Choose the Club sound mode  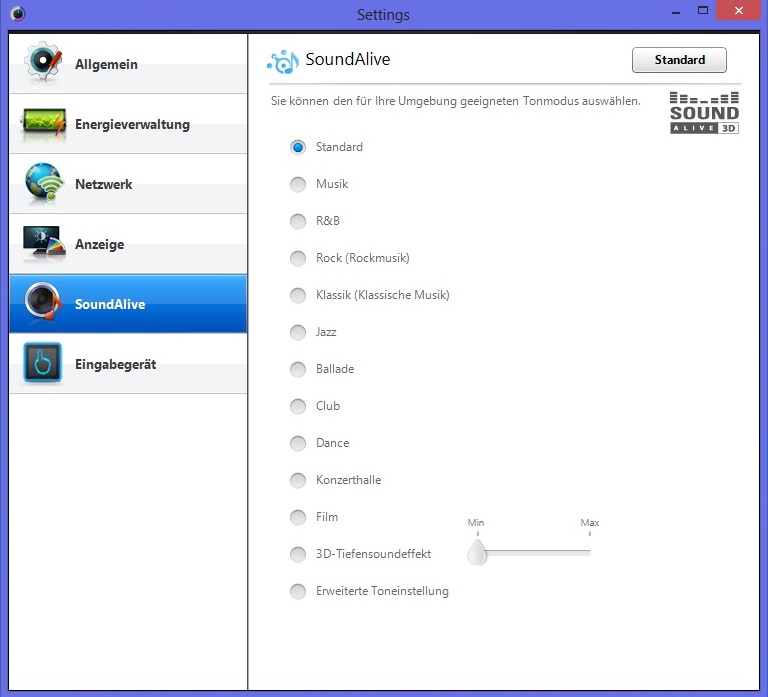pos(298,406)
